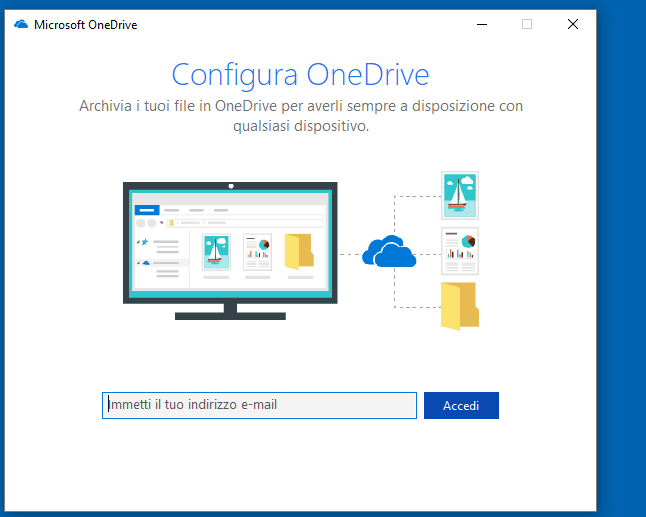Click the "Archivia i tuoi file" description text

[301, 116]
